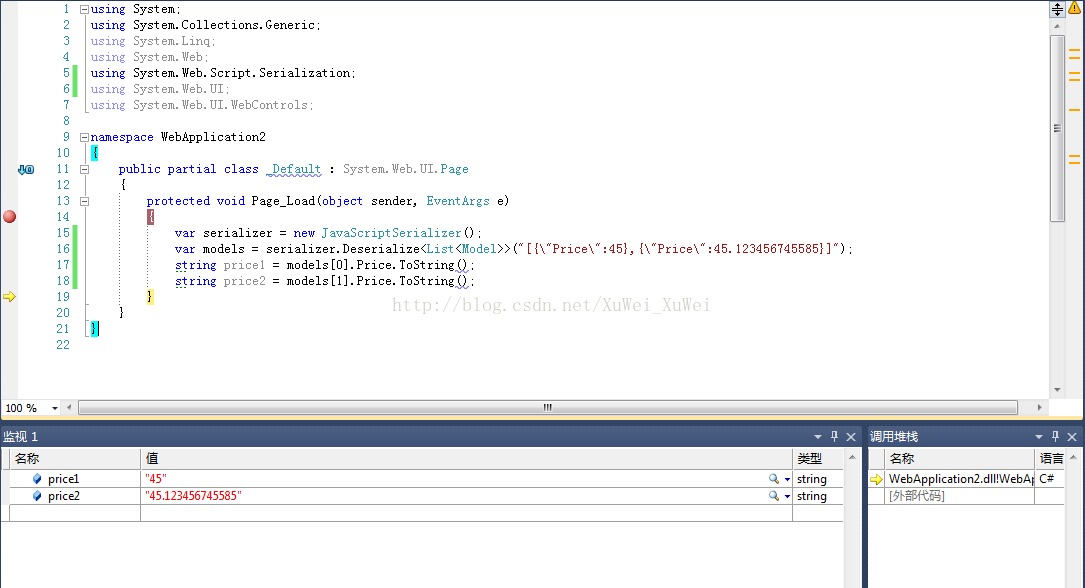Open the text visualizer for price1
The height and width of the screenshot is (588, 1085).
pyautogui.click(x=774, y=479)
